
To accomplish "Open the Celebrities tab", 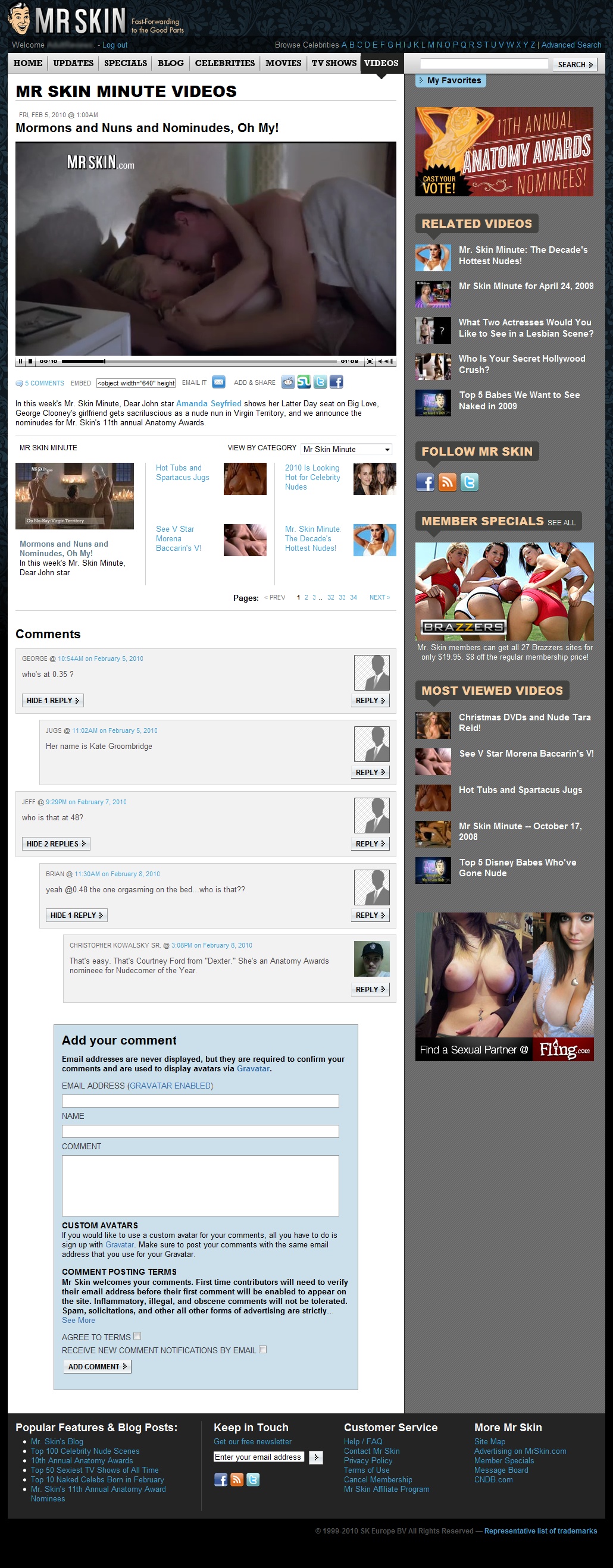I will click(224, 63).
